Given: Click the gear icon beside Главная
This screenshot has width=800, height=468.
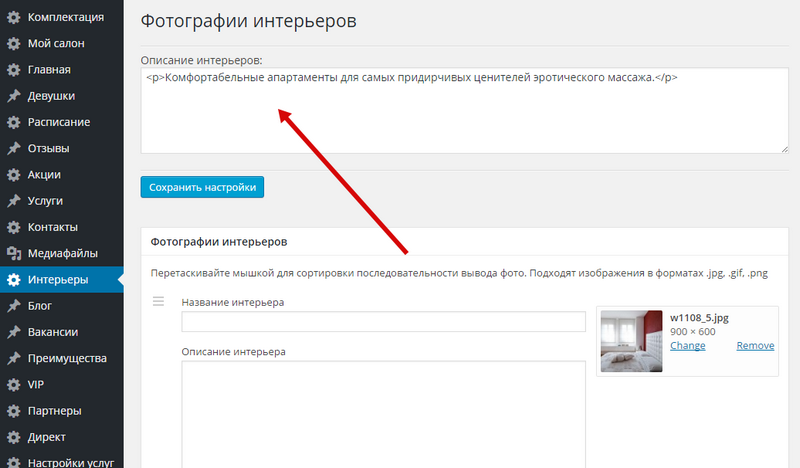Looking at the screenshot, I should click(14, 69).
